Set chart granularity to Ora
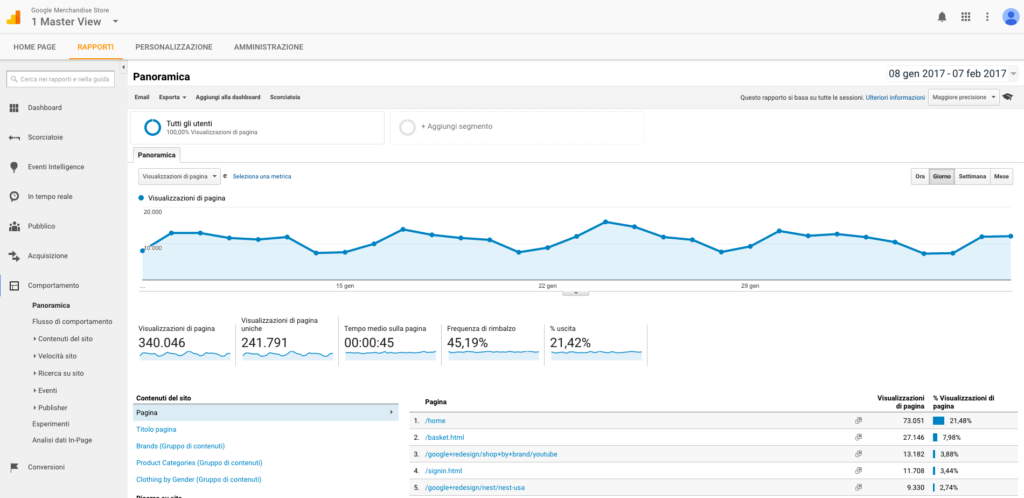The image size is (1024, 498). pos(919,176)
